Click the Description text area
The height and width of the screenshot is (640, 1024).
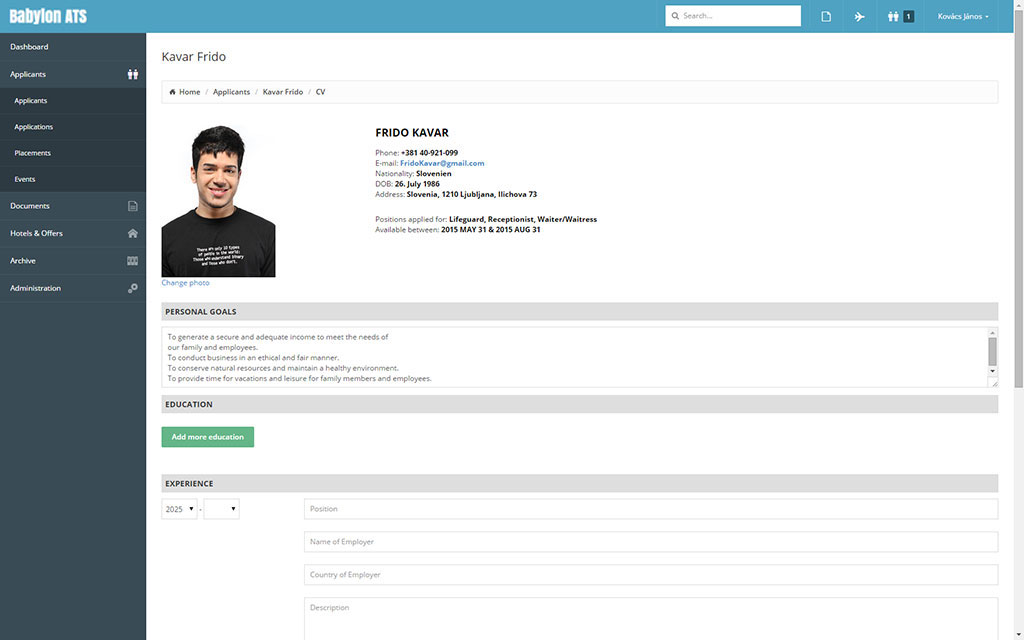651,618
